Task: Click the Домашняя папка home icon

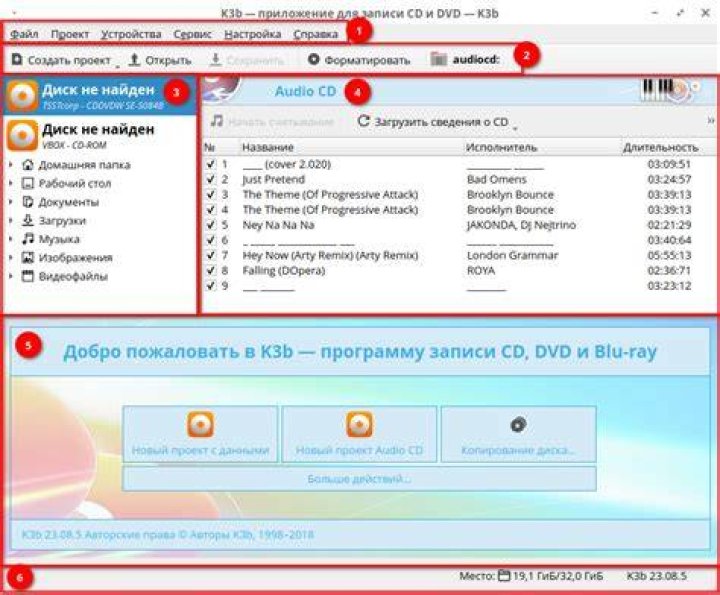Action: pos(28,164)
